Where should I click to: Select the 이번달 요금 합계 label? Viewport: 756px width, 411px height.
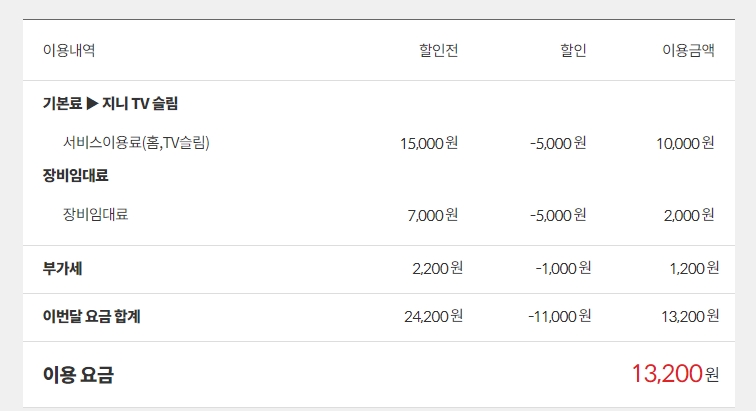point(91,317)
